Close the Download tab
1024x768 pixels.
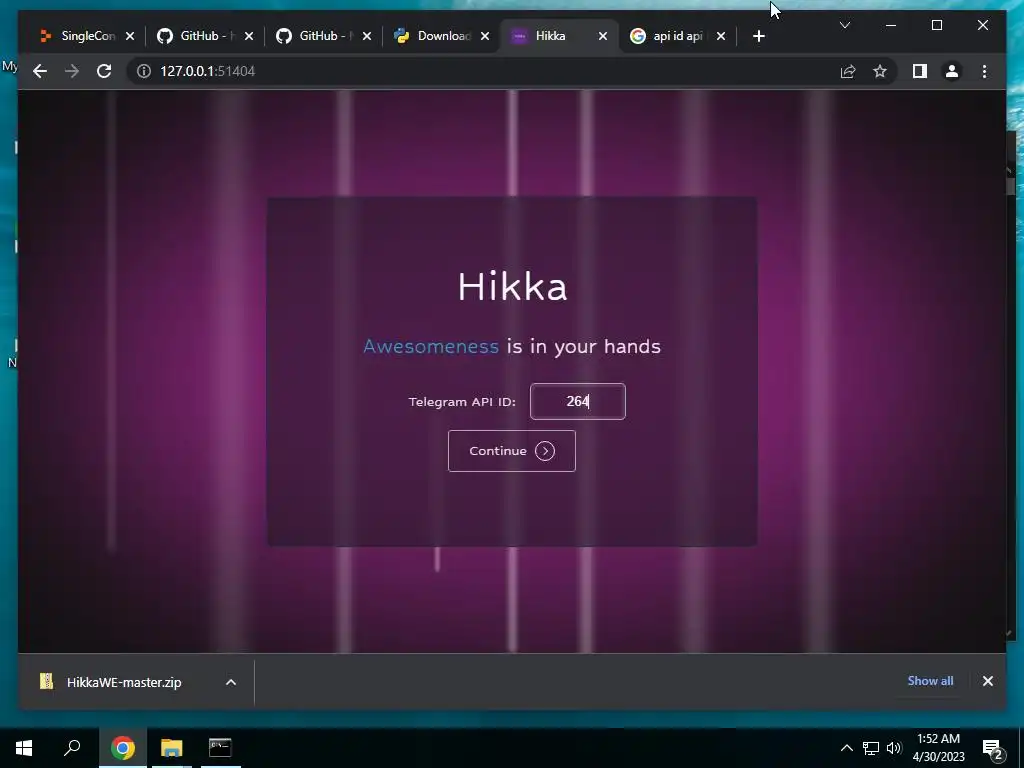[485, 36]
